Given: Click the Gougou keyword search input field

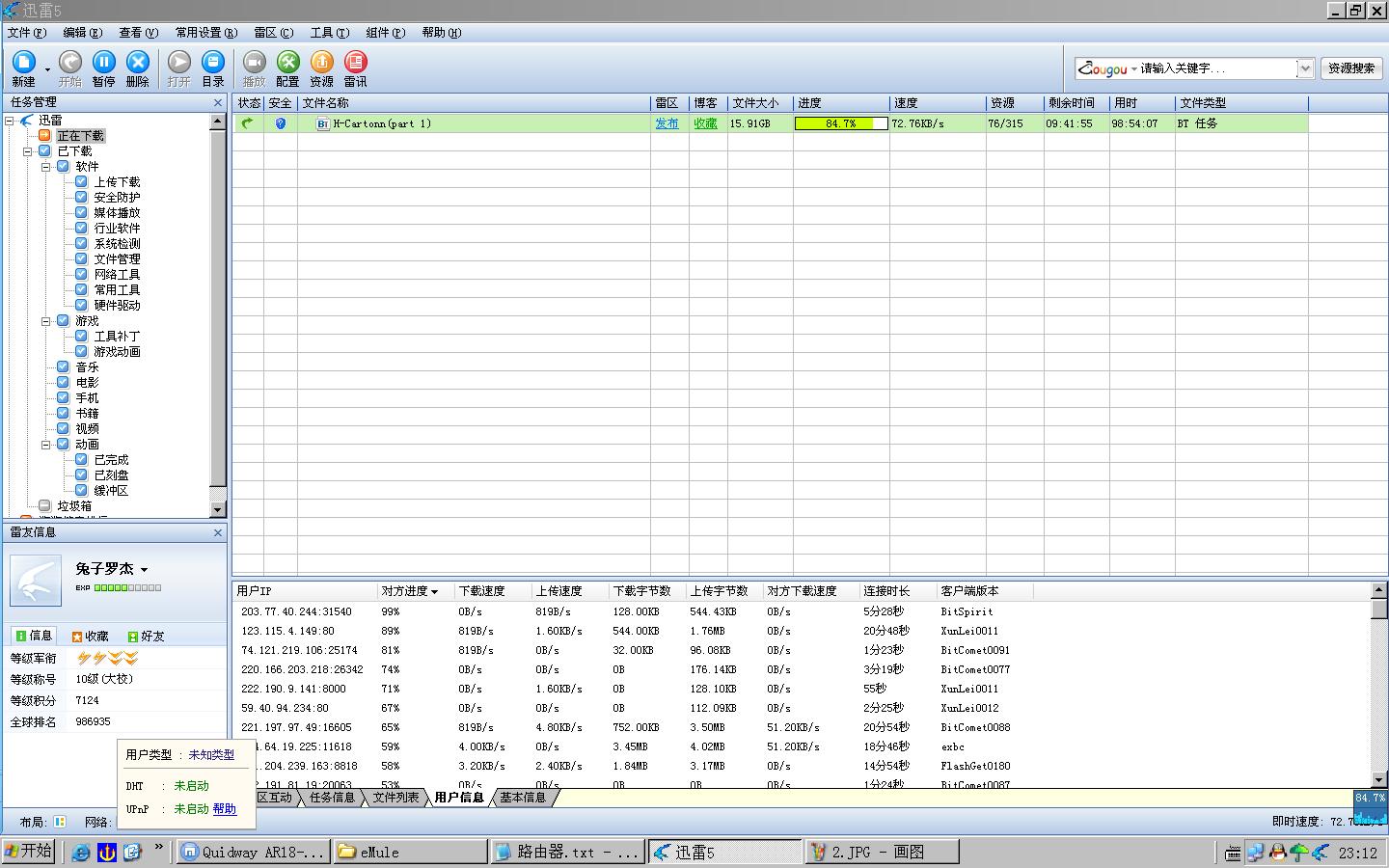Looking at the screenshot, I should [x=1216, y=68].
